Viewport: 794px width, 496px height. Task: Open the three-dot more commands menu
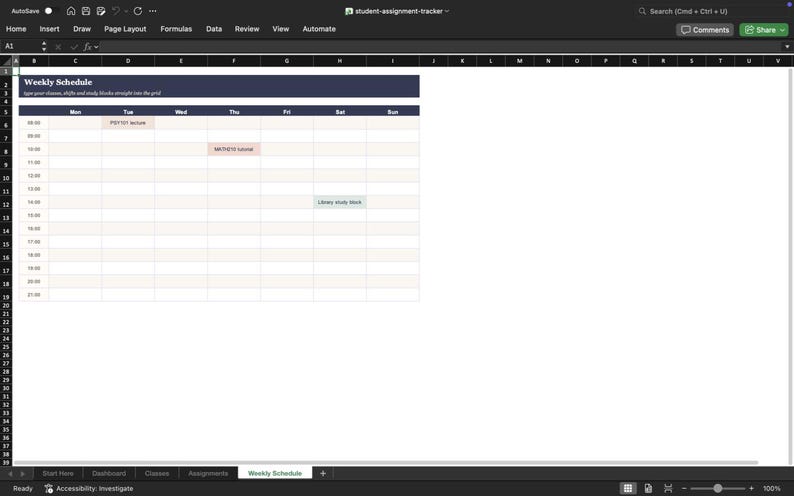(x=152, y=11)
